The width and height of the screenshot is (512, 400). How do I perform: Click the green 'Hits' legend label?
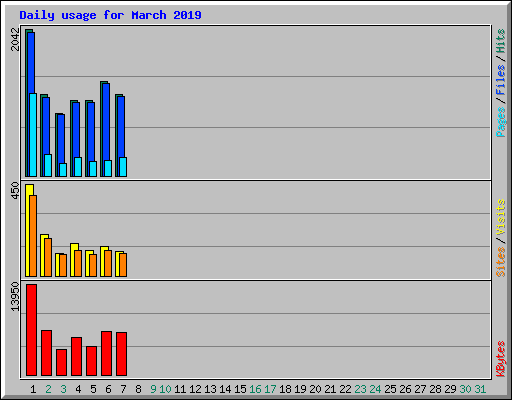[x=501, y=41]
